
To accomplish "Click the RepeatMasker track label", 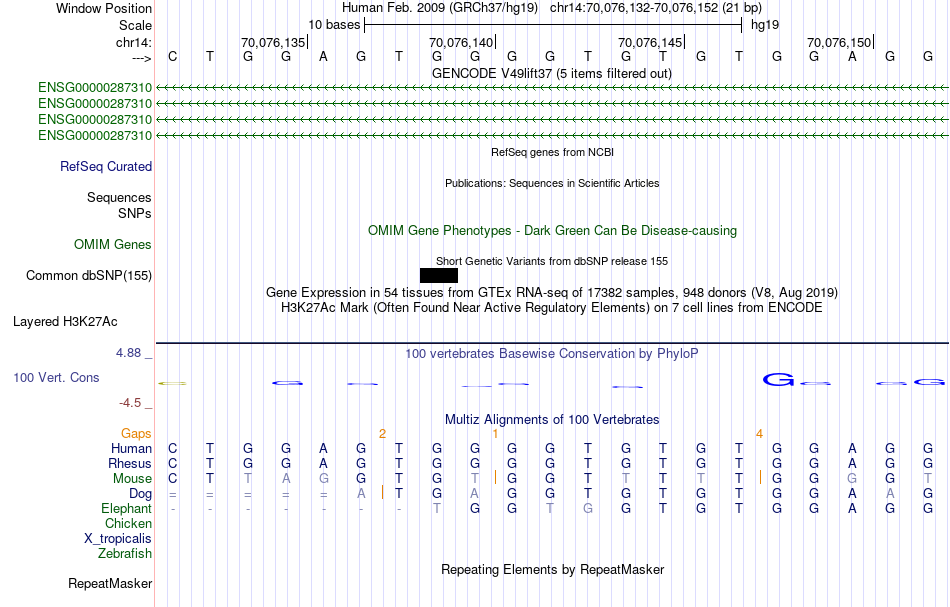I will pyautogui.click(x=110, y=583).
